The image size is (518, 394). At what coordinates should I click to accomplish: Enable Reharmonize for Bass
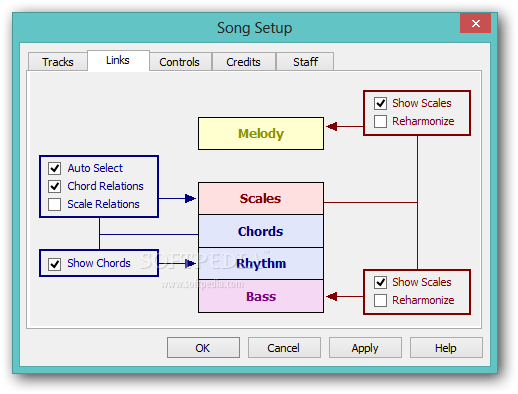(x=380, y=300)
